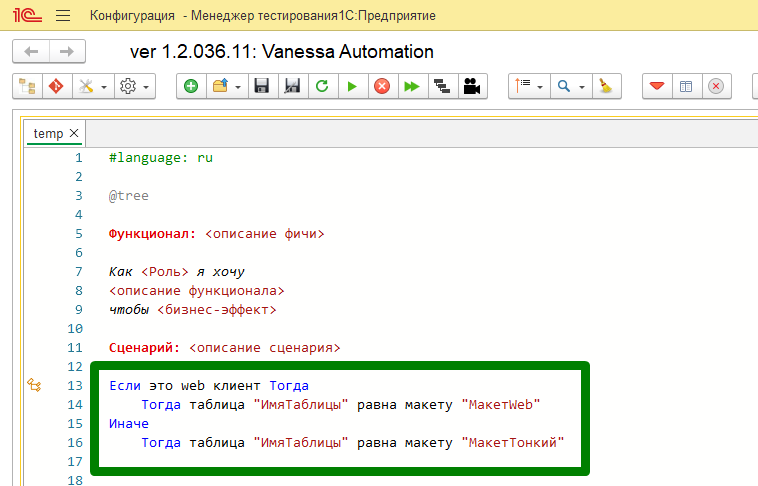Click the step hierarchy icon

[x=442, y=87]
